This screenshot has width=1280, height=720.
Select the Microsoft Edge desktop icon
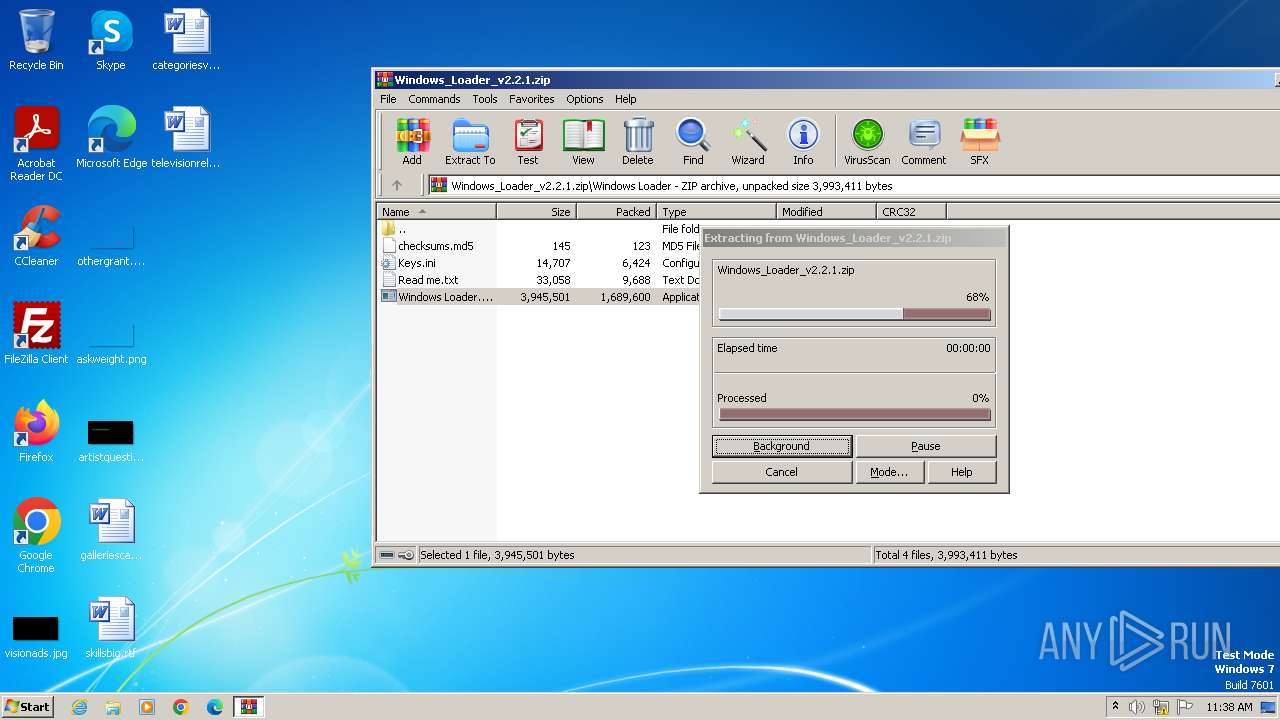point(111,138)
